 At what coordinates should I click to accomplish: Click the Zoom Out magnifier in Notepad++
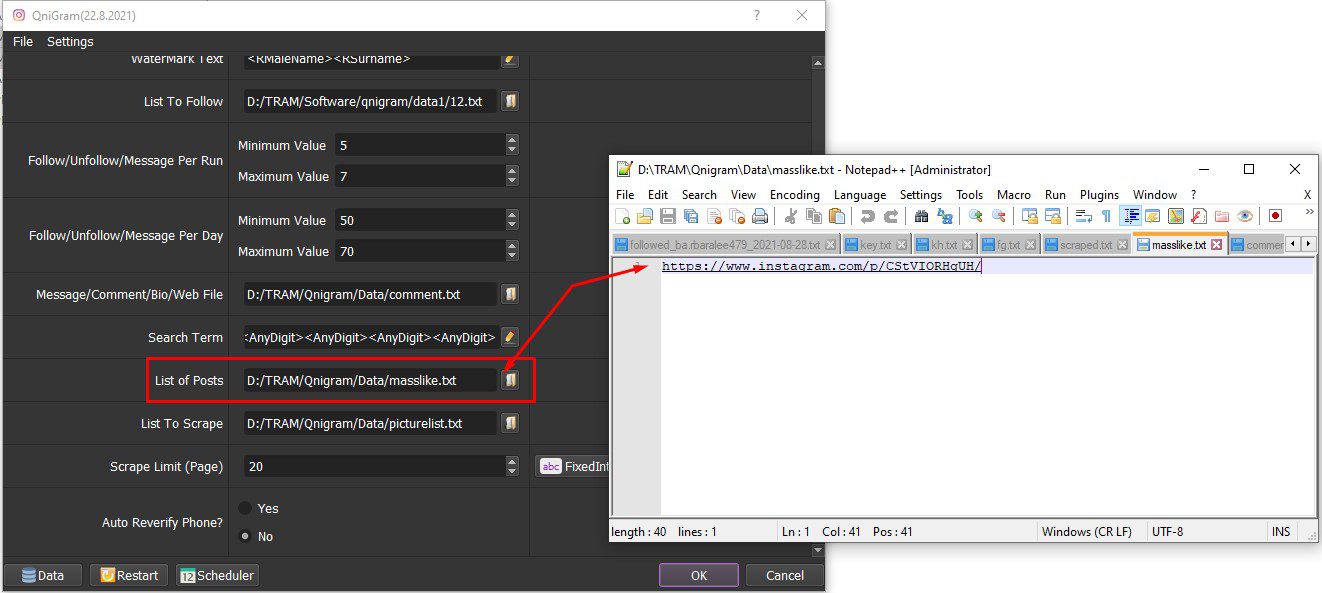(999, 216)
